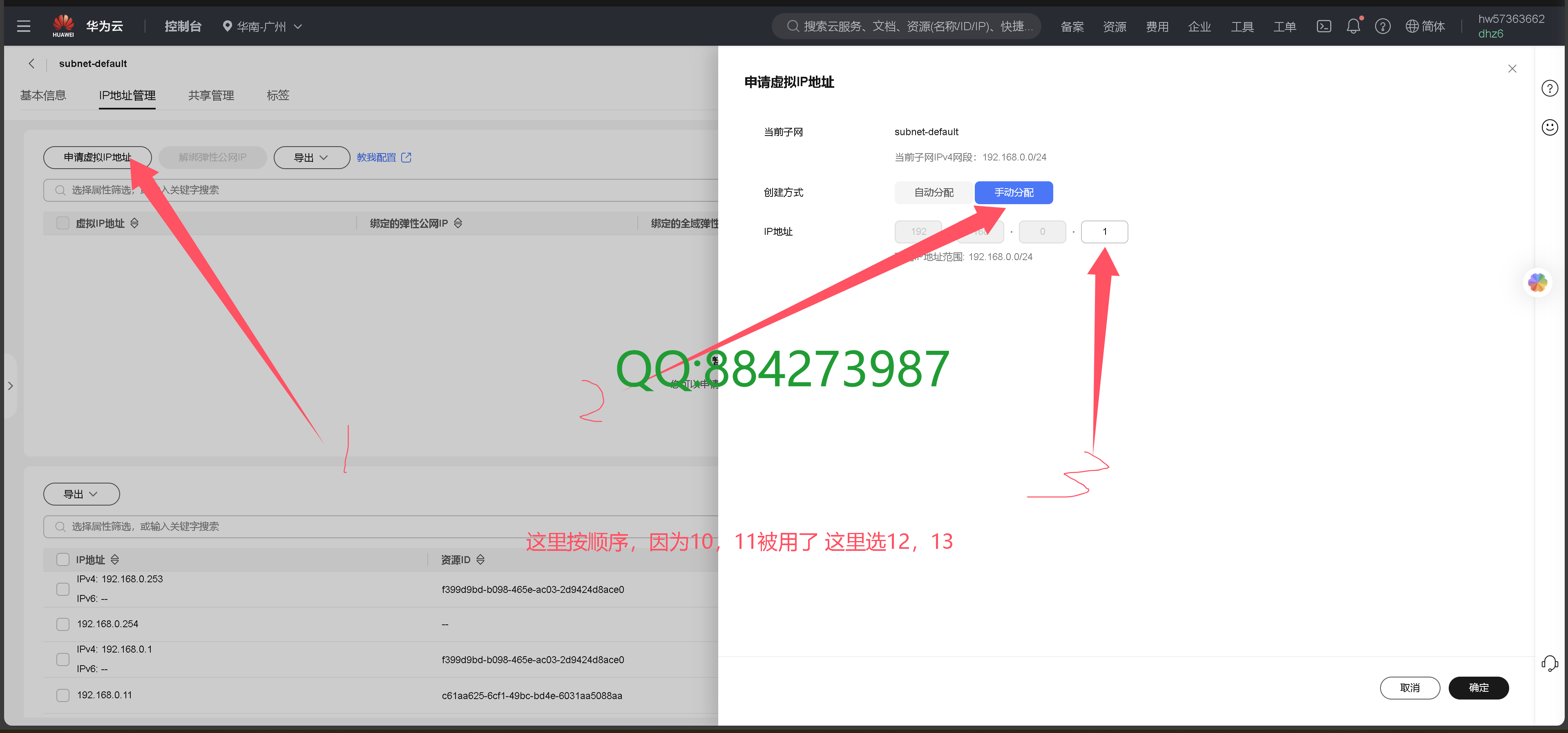Click 取消 to cancel

pyautogui.click(x=1410, y=688)
